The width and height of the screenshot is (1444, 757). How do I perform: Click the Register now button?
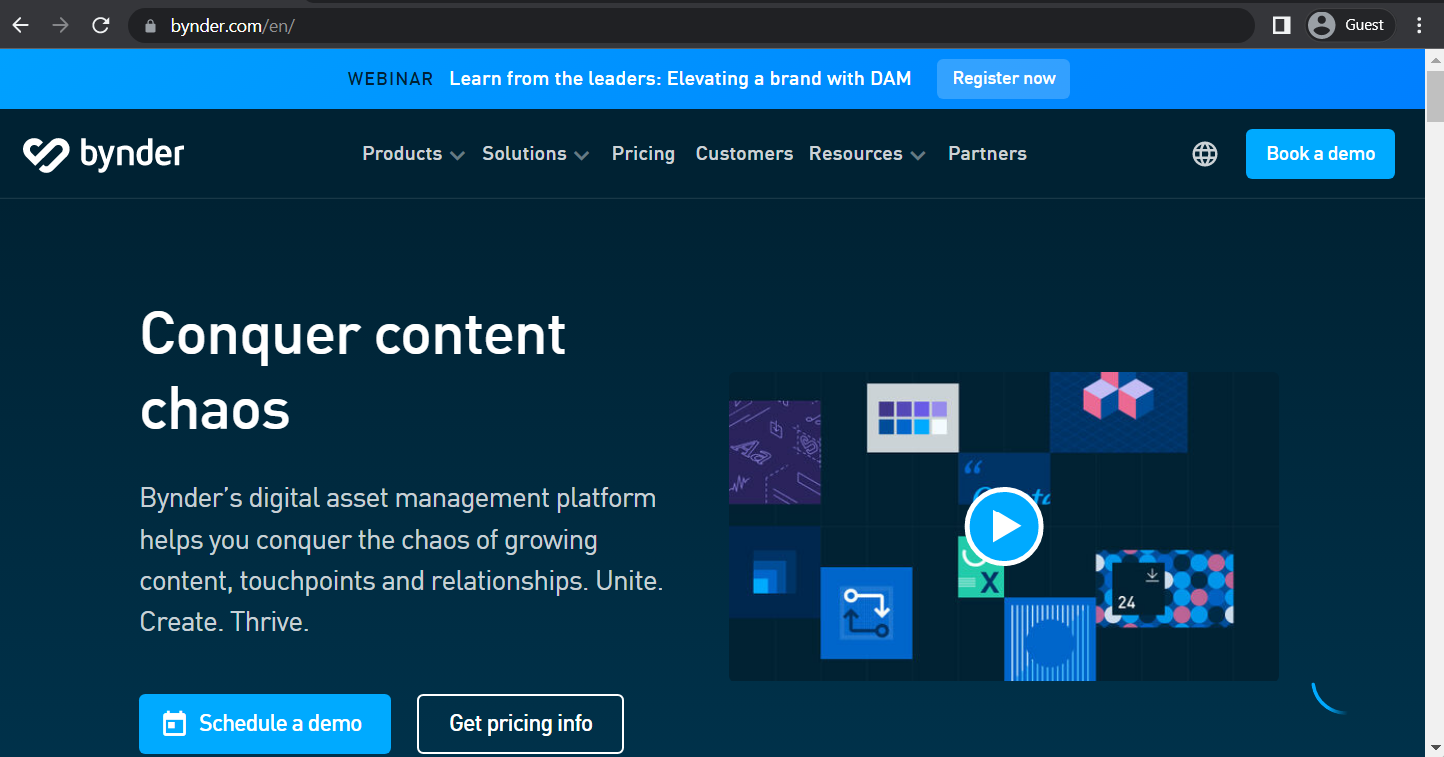coord(1003,79)
